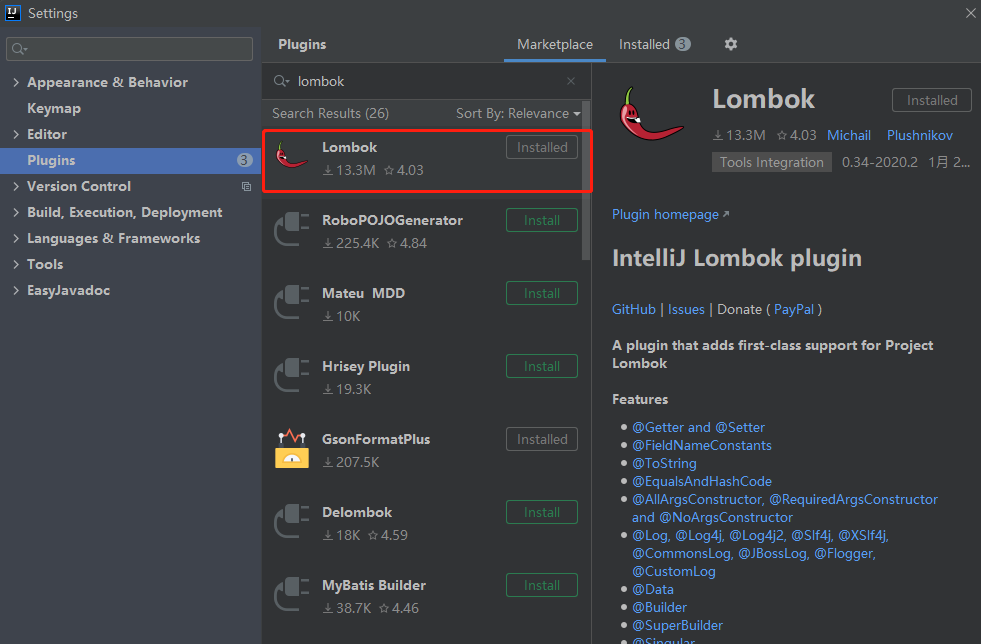The image size is (981, 644).
Task: Click the Plugins update count badge
Action: pyautogui.click(x=245, y=160)
